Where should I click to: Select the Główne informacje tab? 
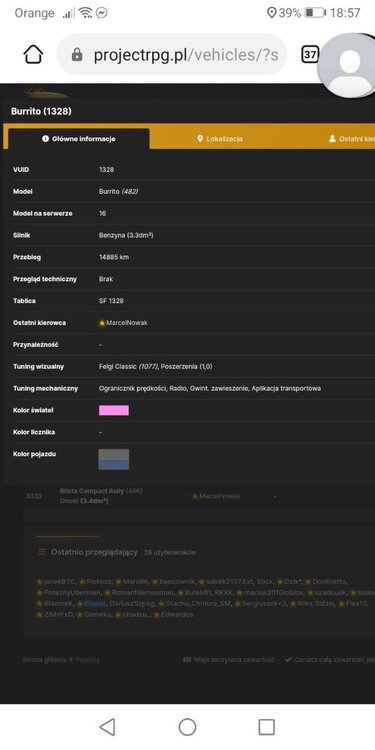tap(79, 139)
